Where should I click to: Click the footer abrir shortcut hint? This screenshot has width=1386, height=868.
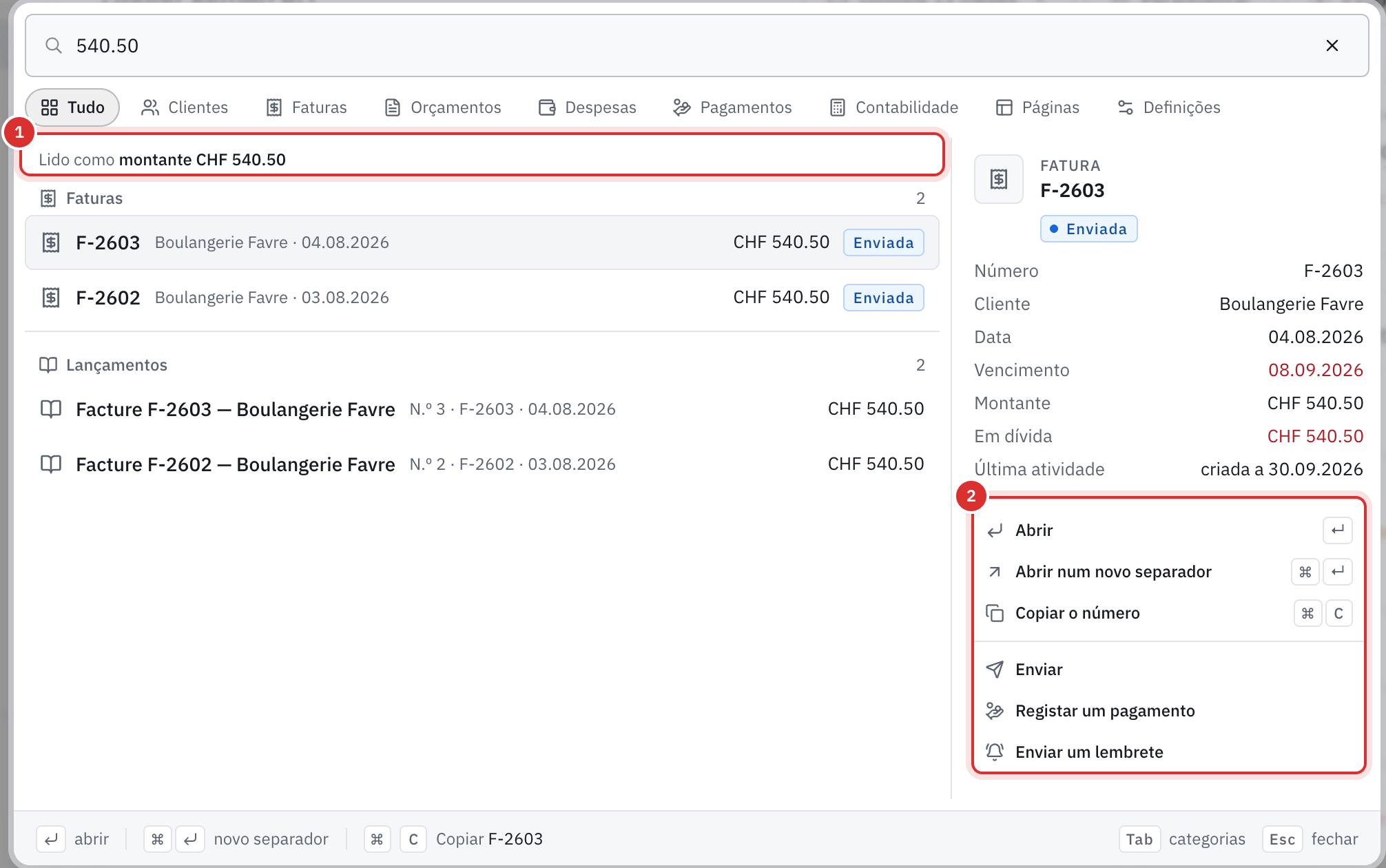(x=72, y=839)
